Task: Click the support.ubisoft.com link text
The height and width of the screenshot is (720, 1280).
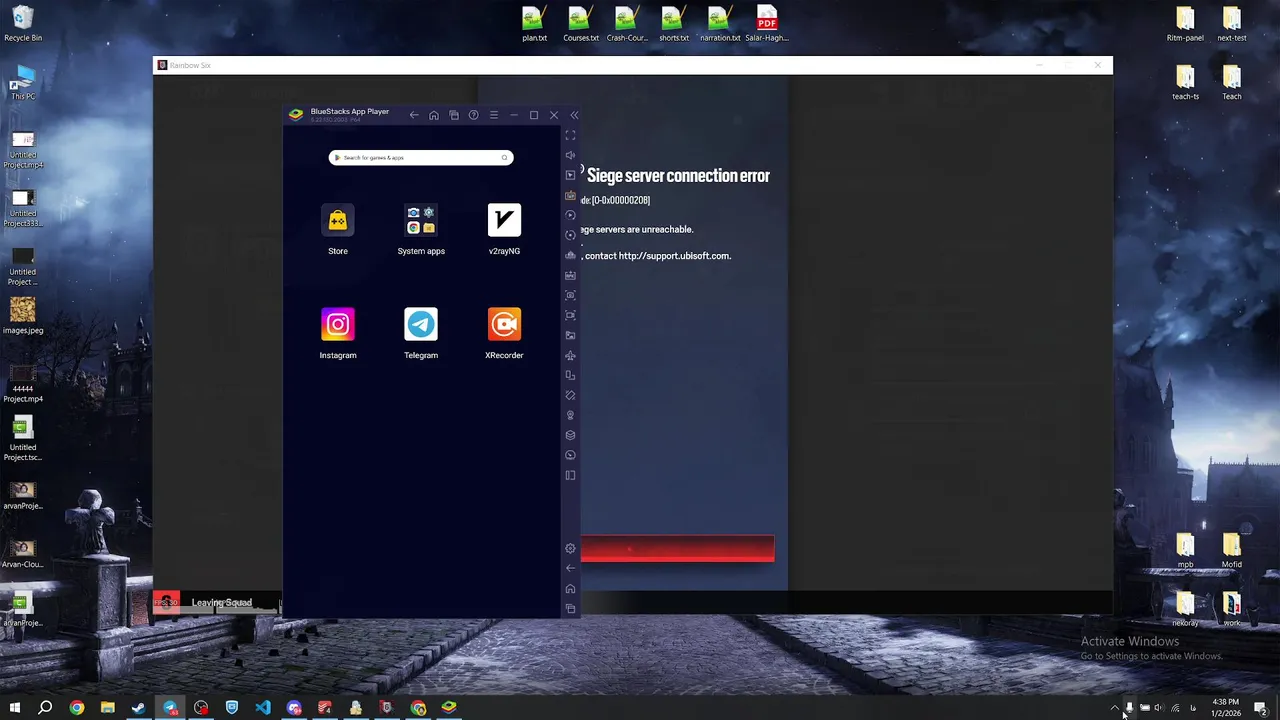Action: (675, 256)
